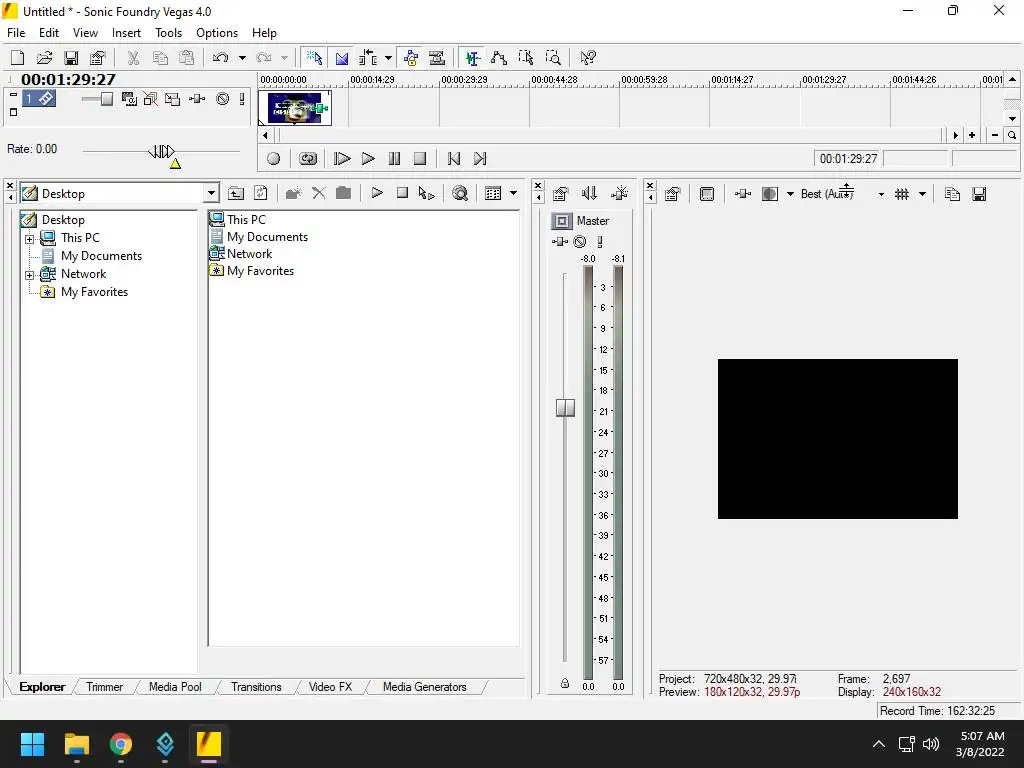Open the Edit menu
This screenshot has height=768, width=1024.
[x=49, y=33]
